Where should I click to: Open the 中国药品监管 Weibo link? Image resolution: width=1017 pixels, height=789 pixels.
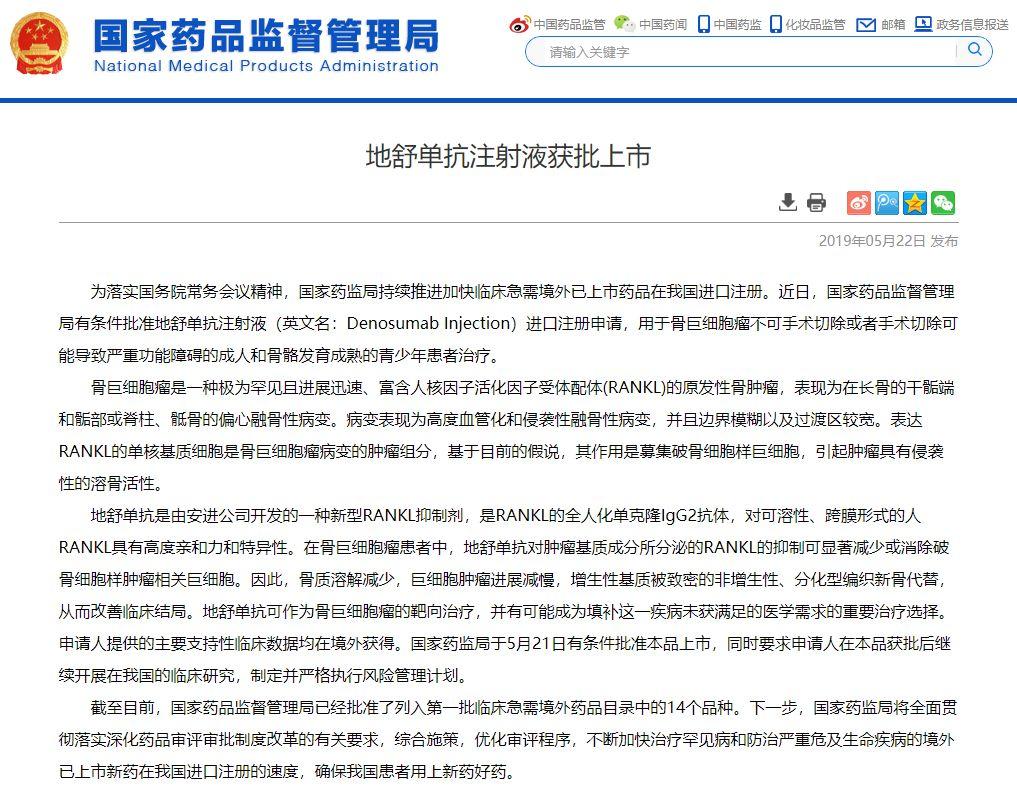click(x=569, y=25)
